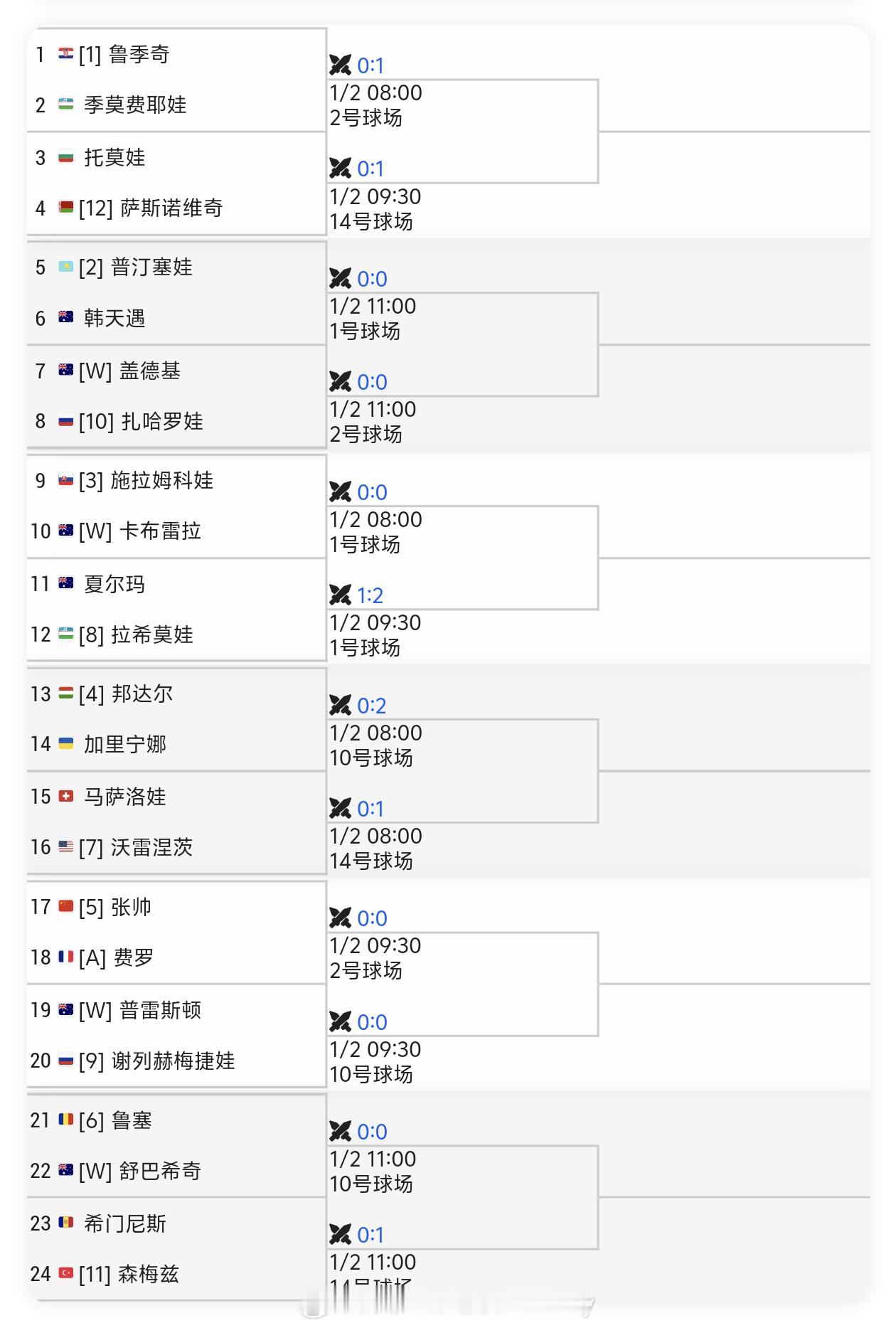Click the Switzerland flag next to 马萨洛娃
This screenshot has width=896, height=1328.
tap(67, 797)
